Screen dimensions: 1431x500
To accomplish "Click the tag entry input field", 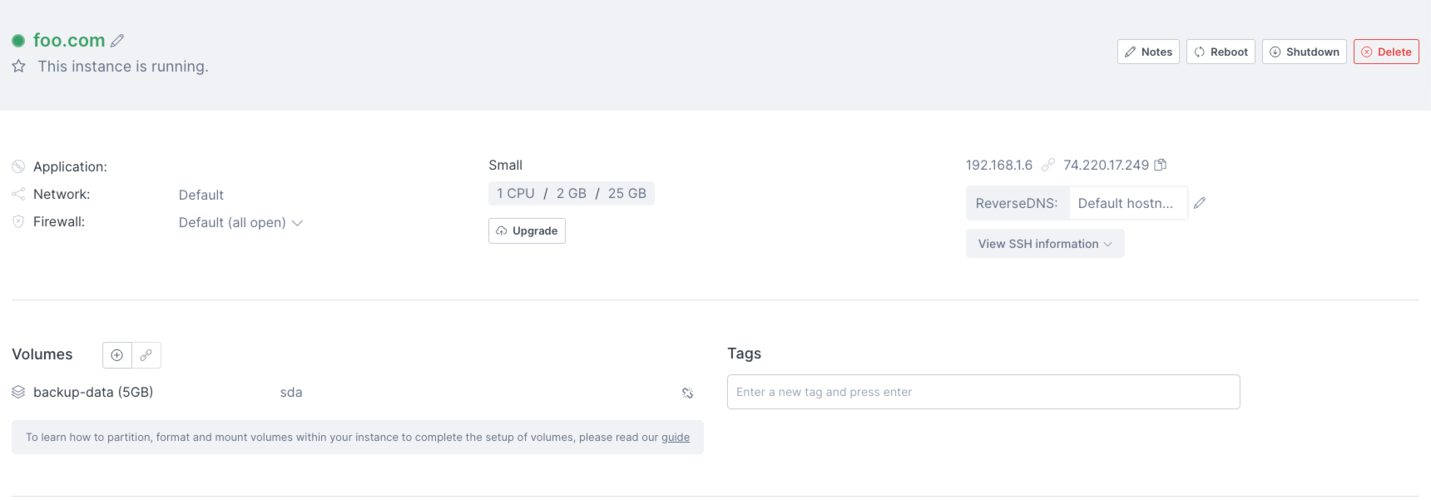I will pyautogui.click(x=983, y=392).
